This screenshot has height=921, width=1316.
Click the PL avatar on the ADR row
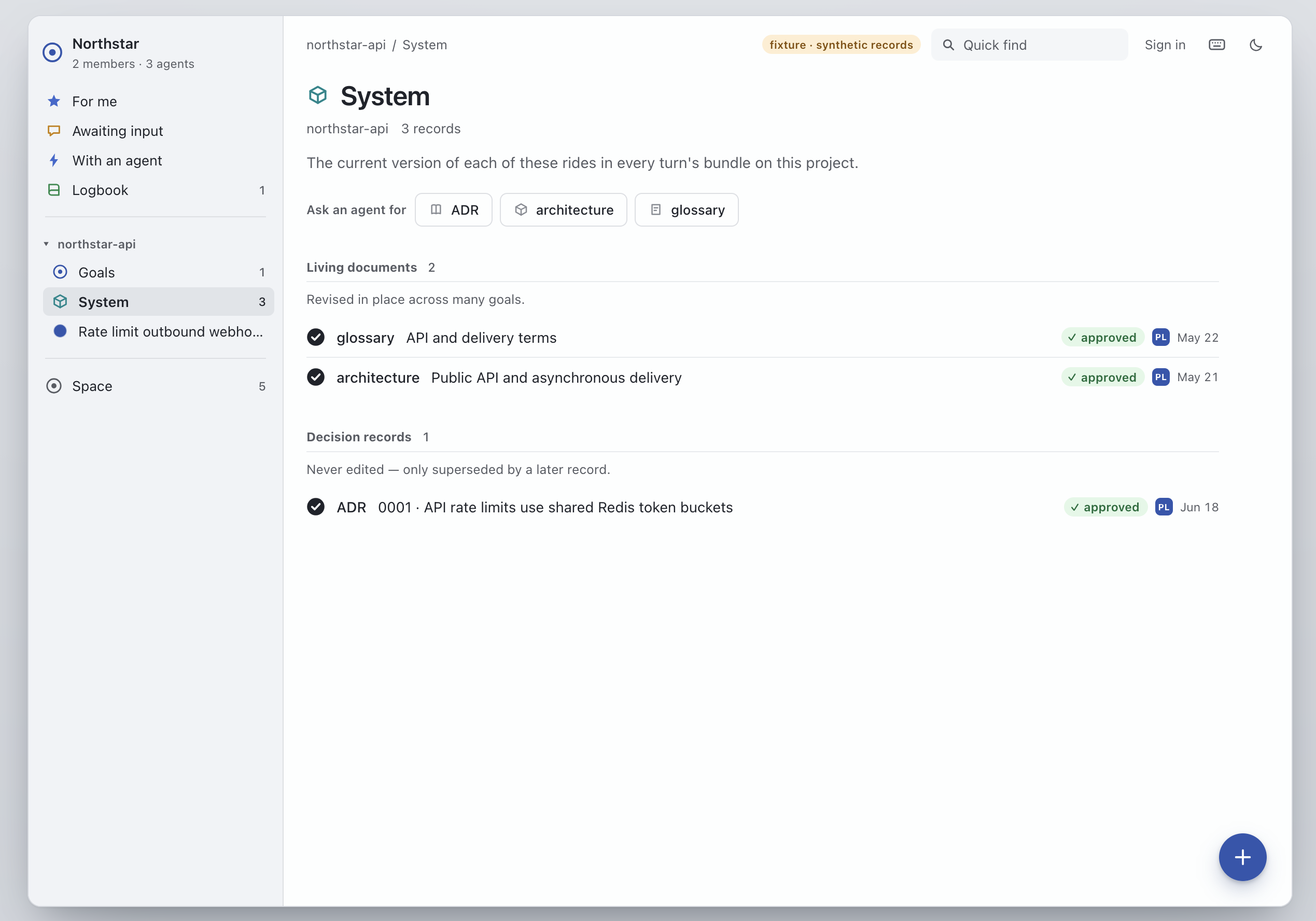(x=1164, y=507)
